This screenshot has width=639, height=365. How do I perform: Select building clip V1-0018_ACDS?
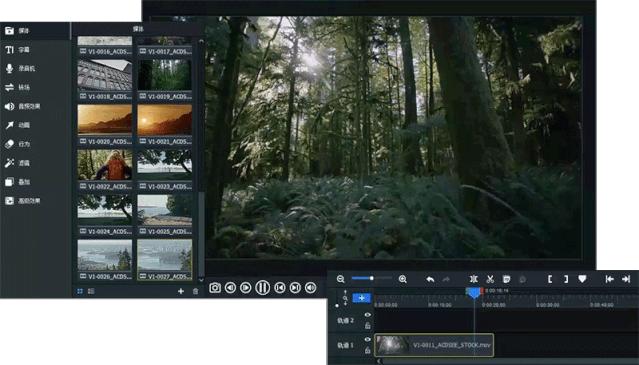point(105,80)
